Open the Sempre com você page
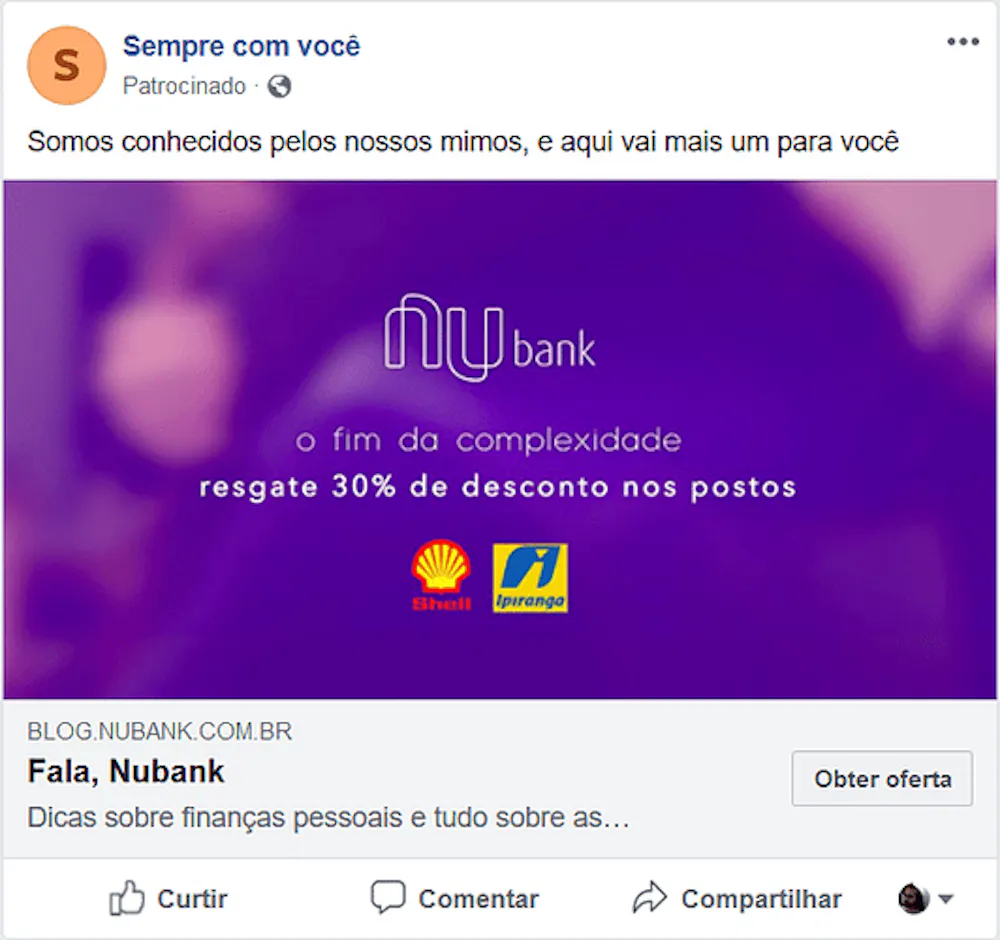 tap(242, 46)
